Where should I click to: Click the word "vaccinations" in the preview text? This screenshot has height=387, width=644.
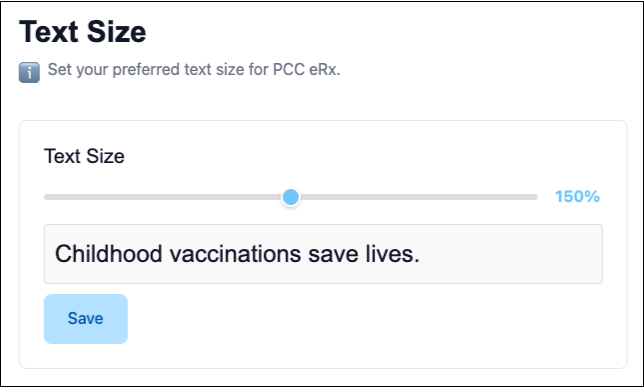point(235,253)
